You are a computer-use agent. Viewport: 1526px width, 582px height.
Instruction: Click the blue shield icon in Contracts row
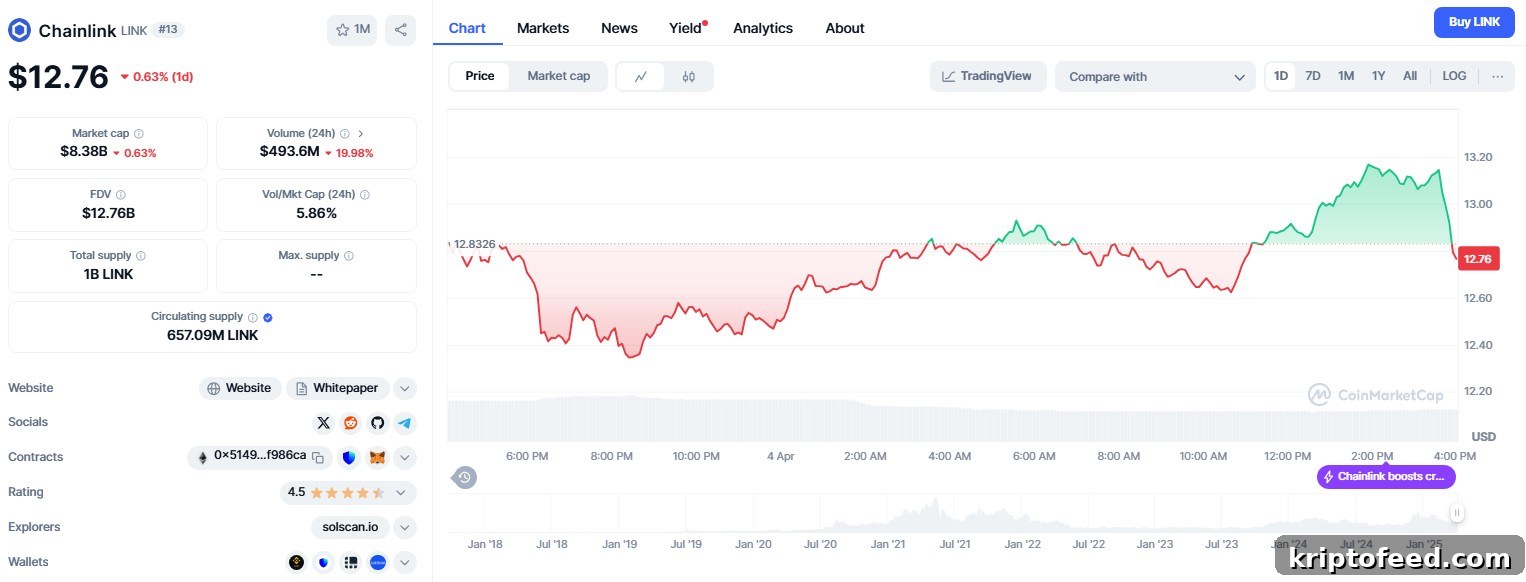point(349,457)
